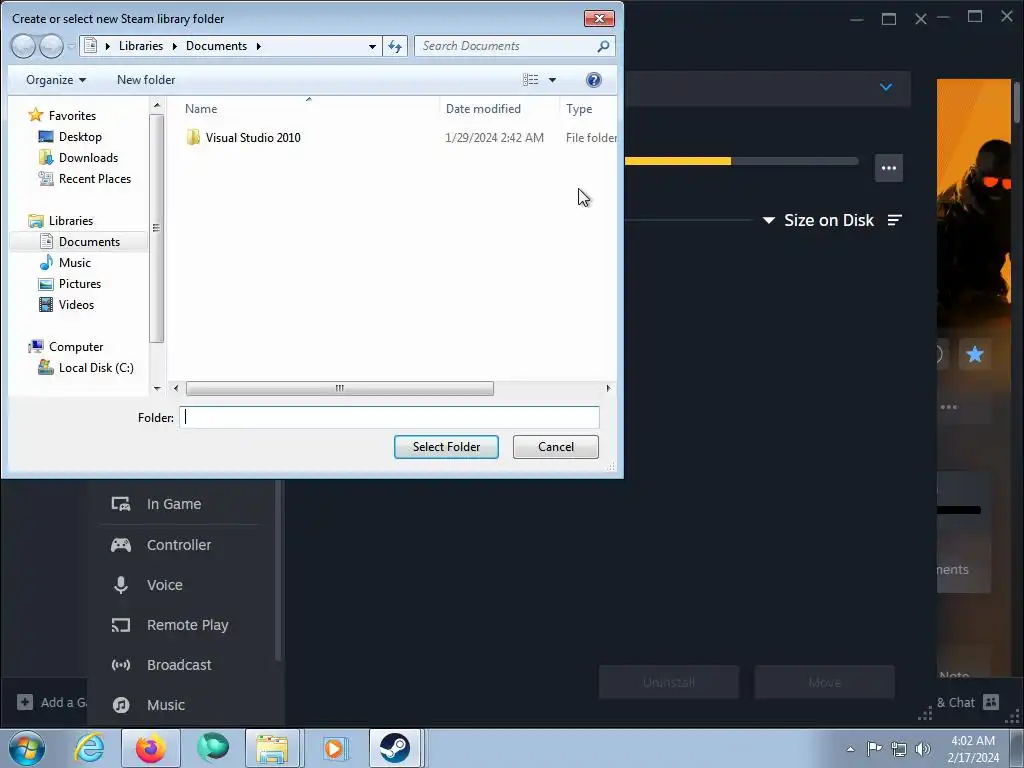This screenshot has height=768, width=1024.
Task: Select the Visual Studio 2010 folder
Action: pos(253,138)
